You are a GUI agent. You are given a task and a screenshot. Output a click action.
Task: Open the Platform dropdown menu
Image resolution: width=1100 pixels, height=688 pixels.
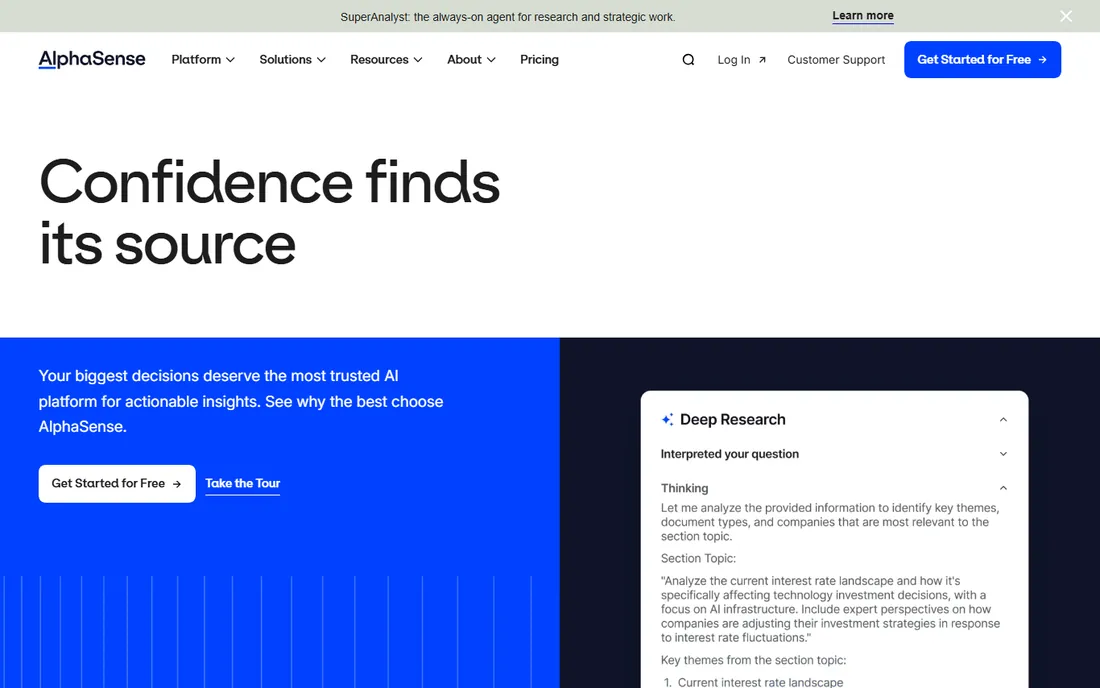click(x=203, y=60)
